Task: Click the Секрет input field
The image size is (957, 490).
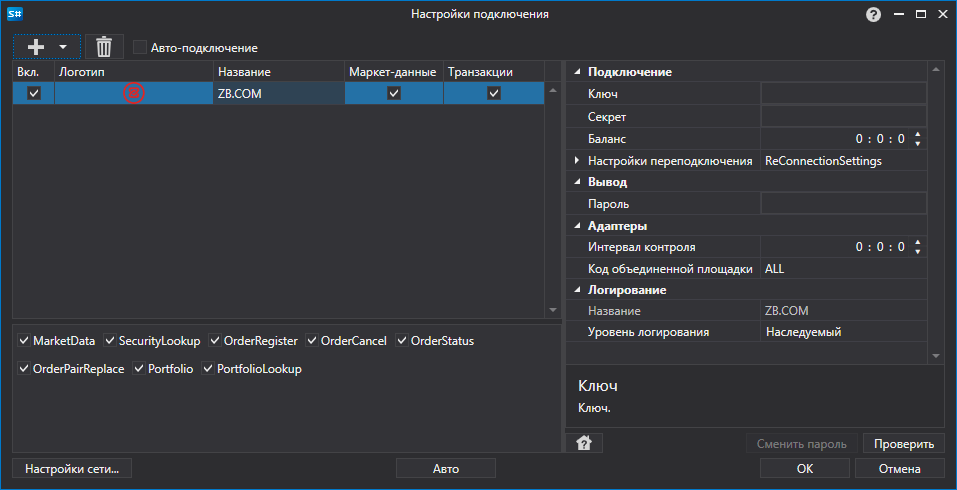Action: (843, 117)
